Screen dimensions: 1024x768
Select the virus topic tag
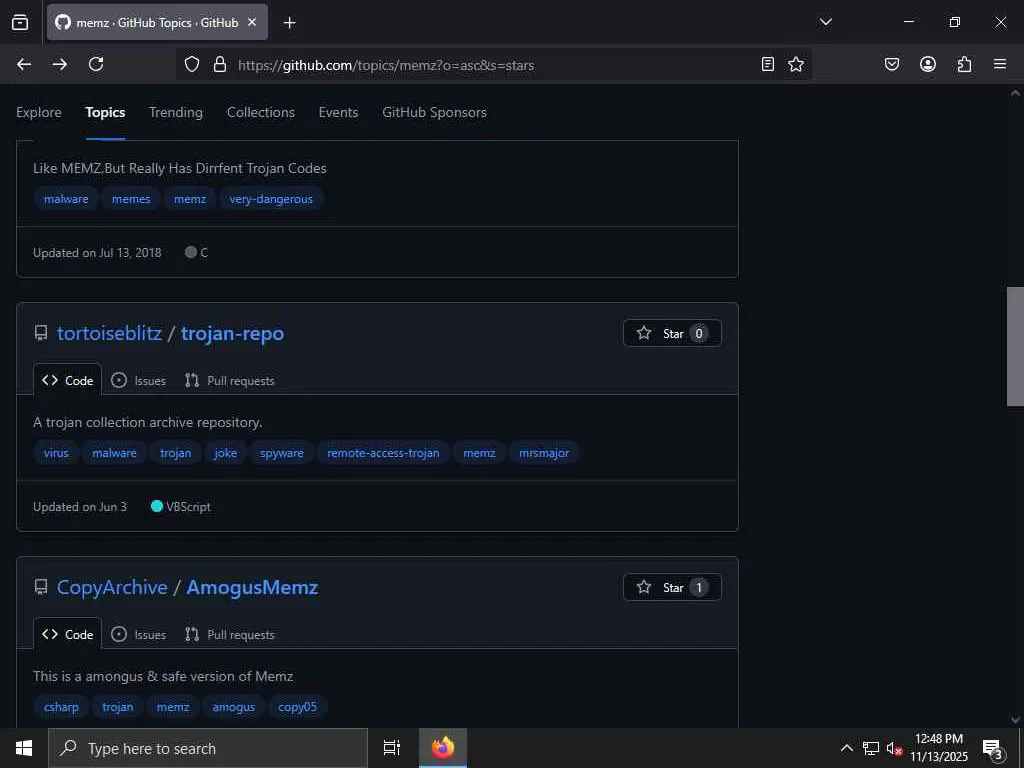click(56, 453)
